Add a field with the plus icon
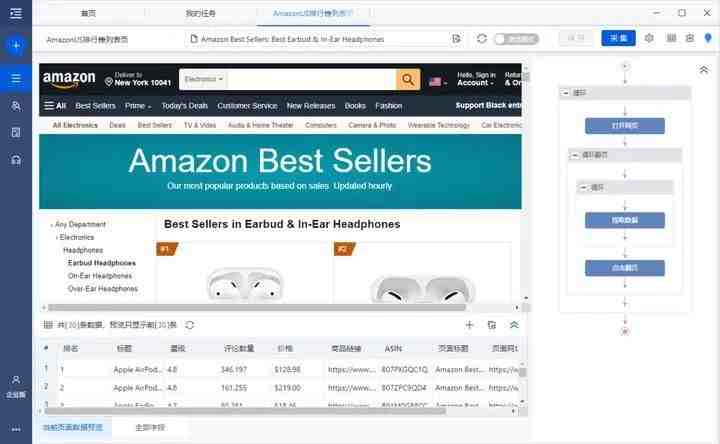 click(x=469, y=325)
